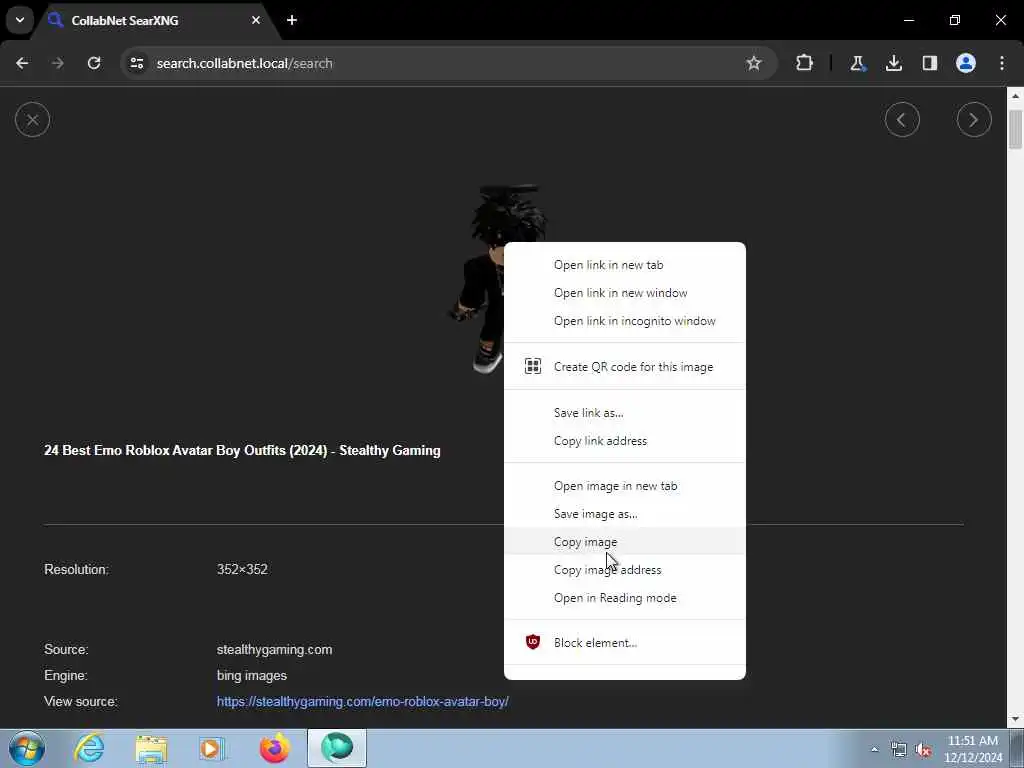Image resolution: width=1024 pixels, height=768 pixels.
Task: Click the network tray icon
Action: (899, 750)
